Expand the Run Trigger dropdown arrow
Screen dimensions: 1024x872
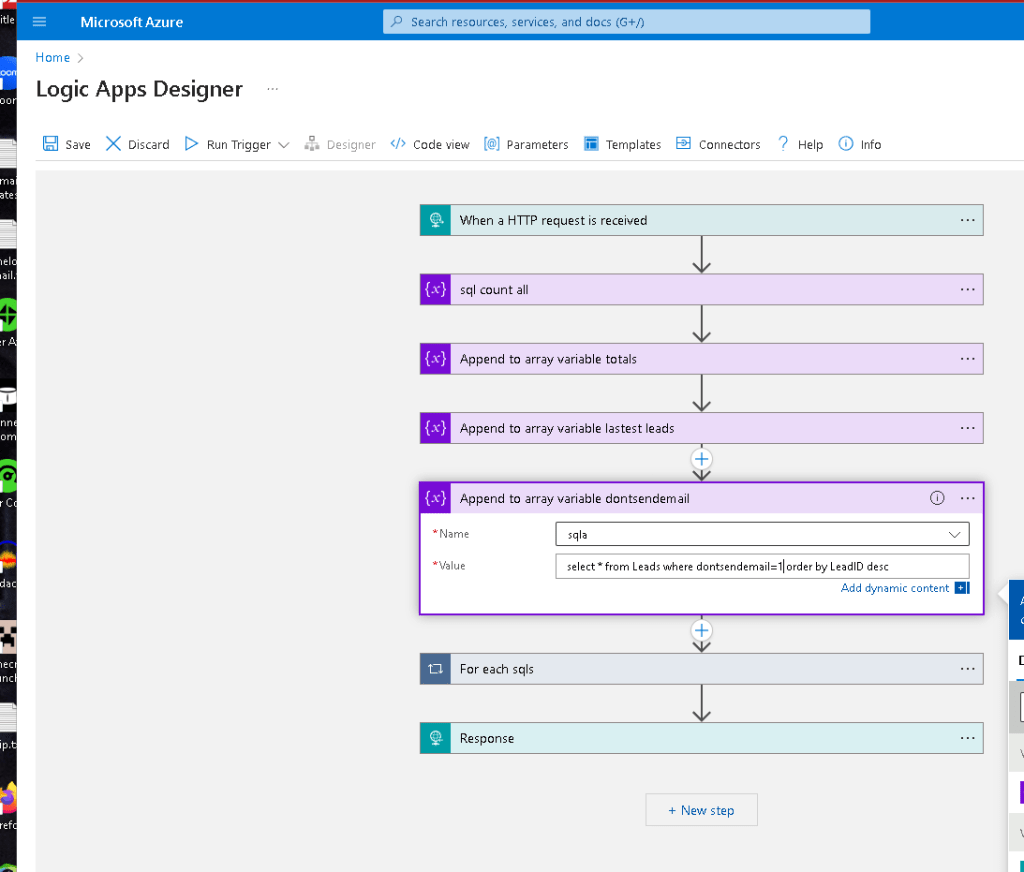(x=283, y=145)
